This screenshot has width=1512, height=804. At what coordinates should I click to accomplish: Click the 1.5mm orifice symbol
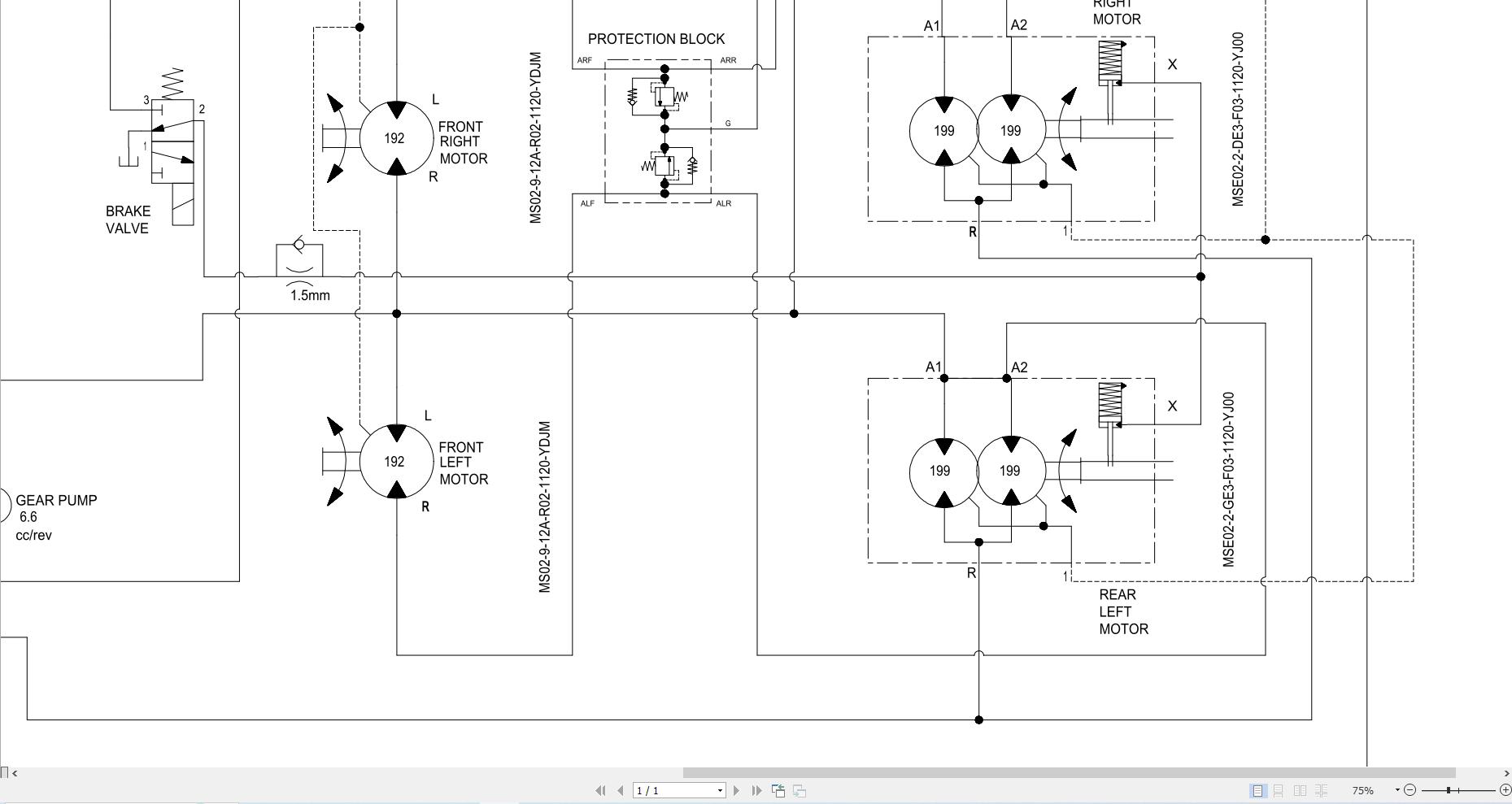(x=299, y=259)
